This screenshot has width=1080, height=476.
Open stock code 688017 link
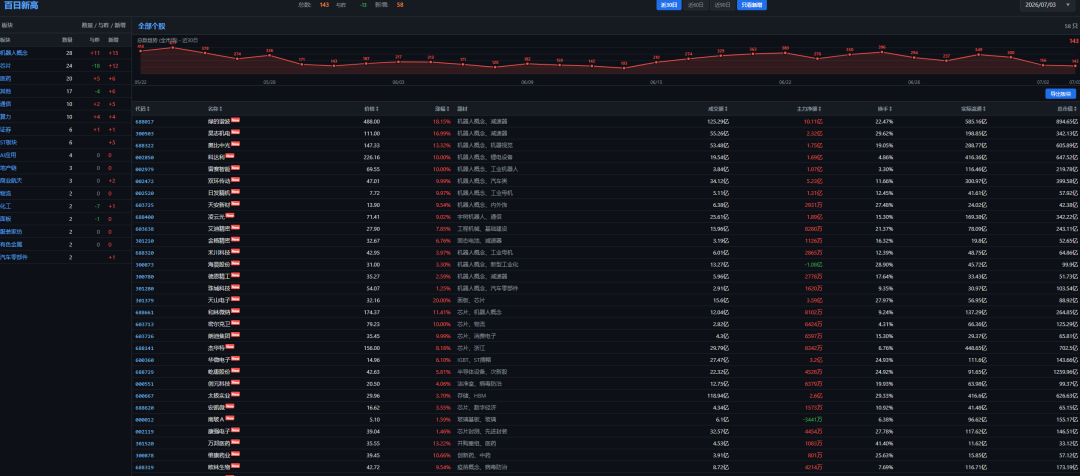coord(145,121)
